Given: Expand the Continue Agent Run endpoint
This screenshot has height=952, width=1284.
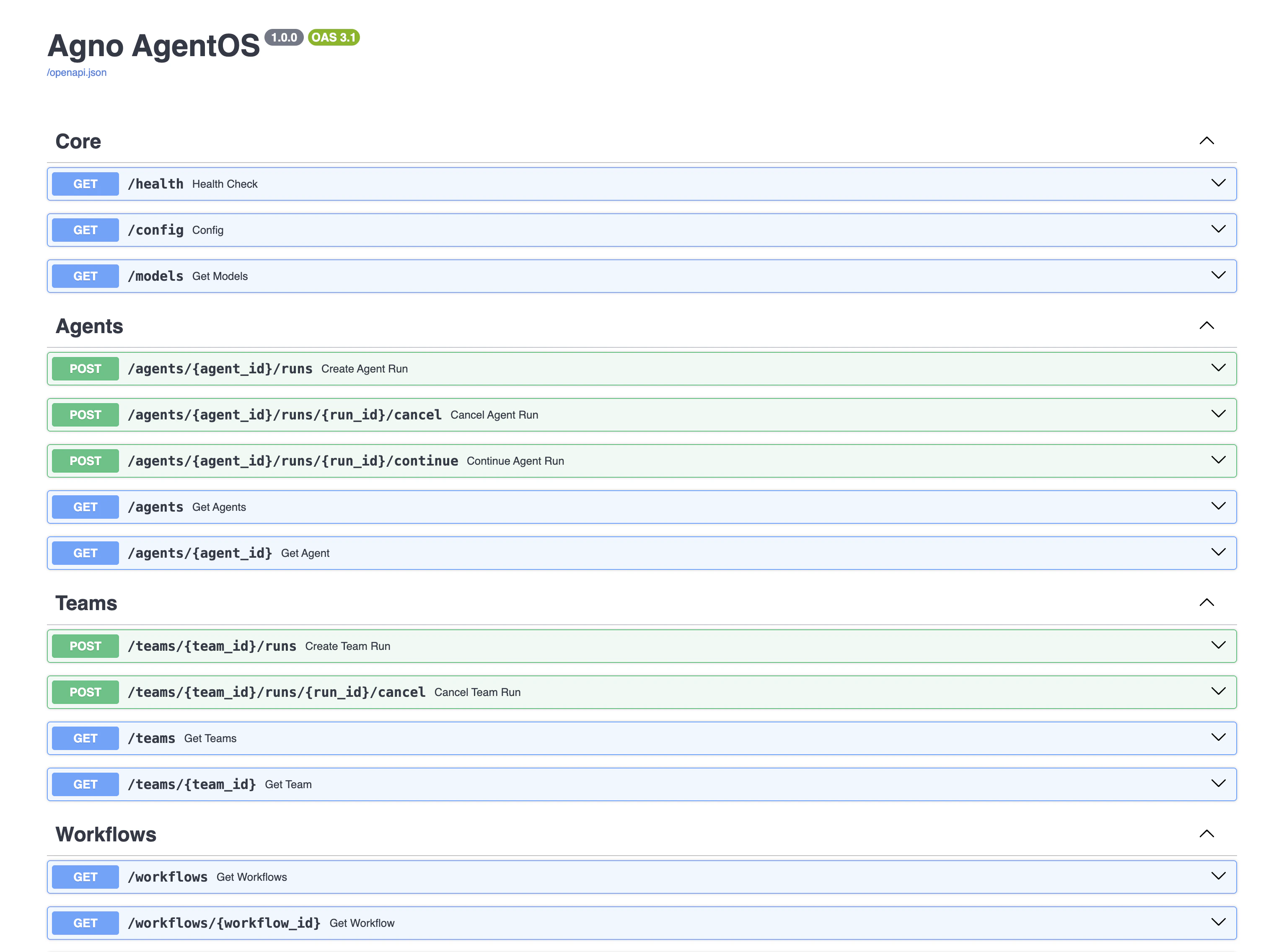Looking at the screenshot, I should pos(1218,460).
